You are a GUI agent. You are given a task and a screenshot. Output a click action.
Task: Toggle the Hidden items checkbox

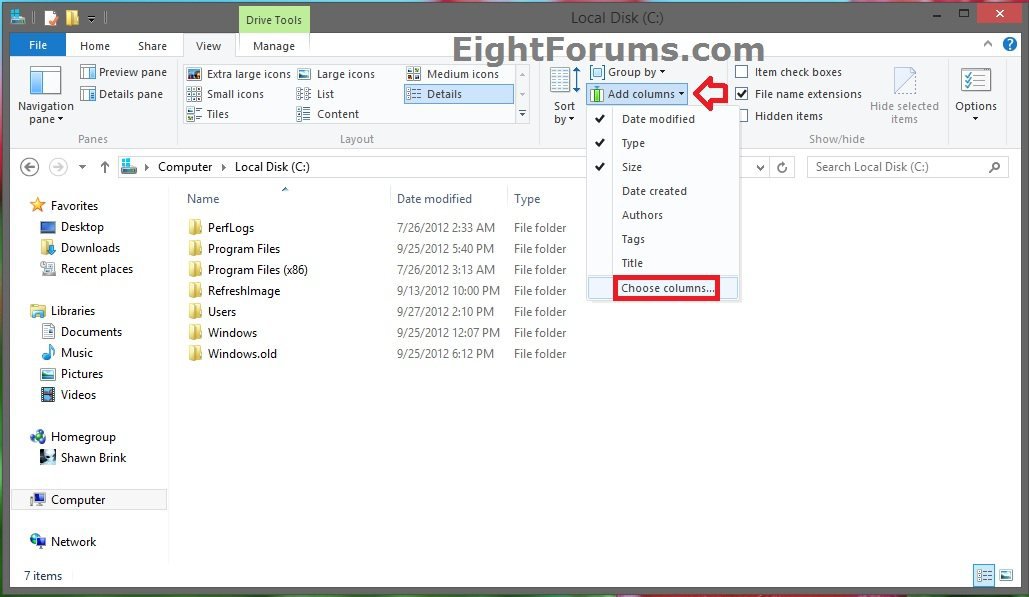click(x=742, y=116)
